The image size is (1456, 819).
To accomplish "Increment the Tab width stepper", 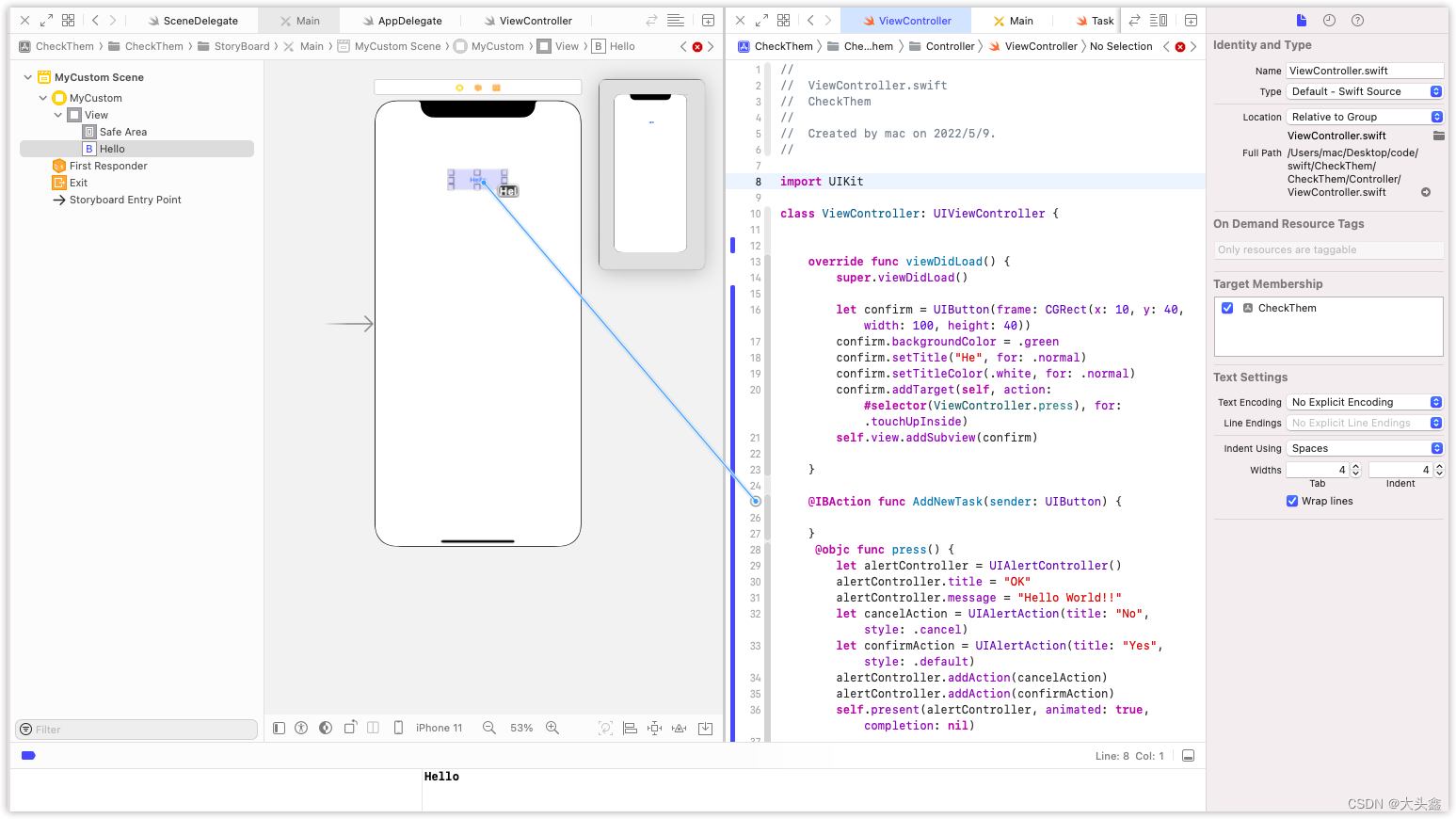I will tap(1355, 466).
